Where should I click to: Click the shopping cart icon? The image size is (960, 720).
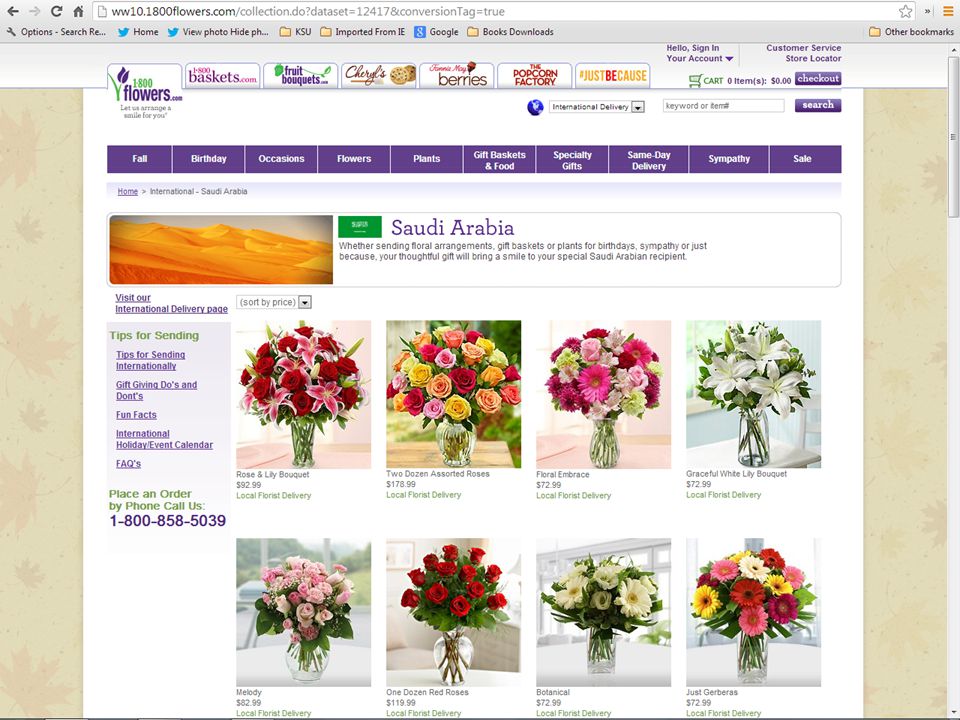click(694, 80)
